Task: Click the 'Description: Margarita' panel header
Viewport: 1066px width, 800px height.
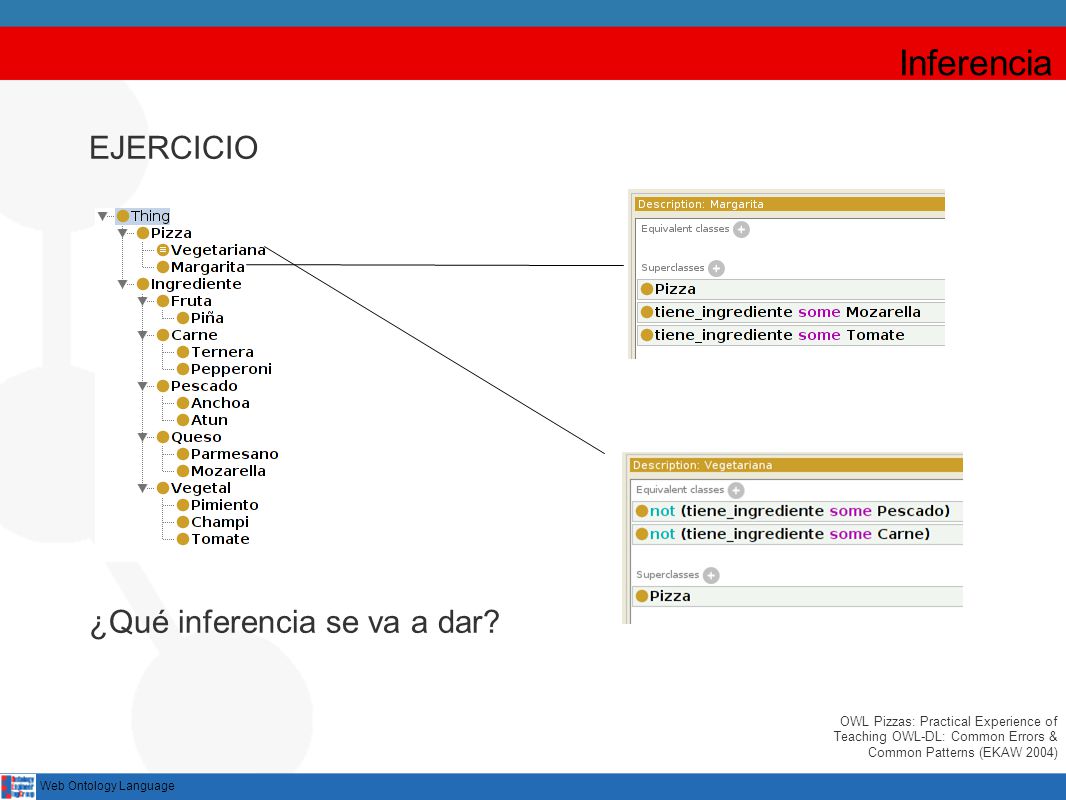Action: click(789, 204)
